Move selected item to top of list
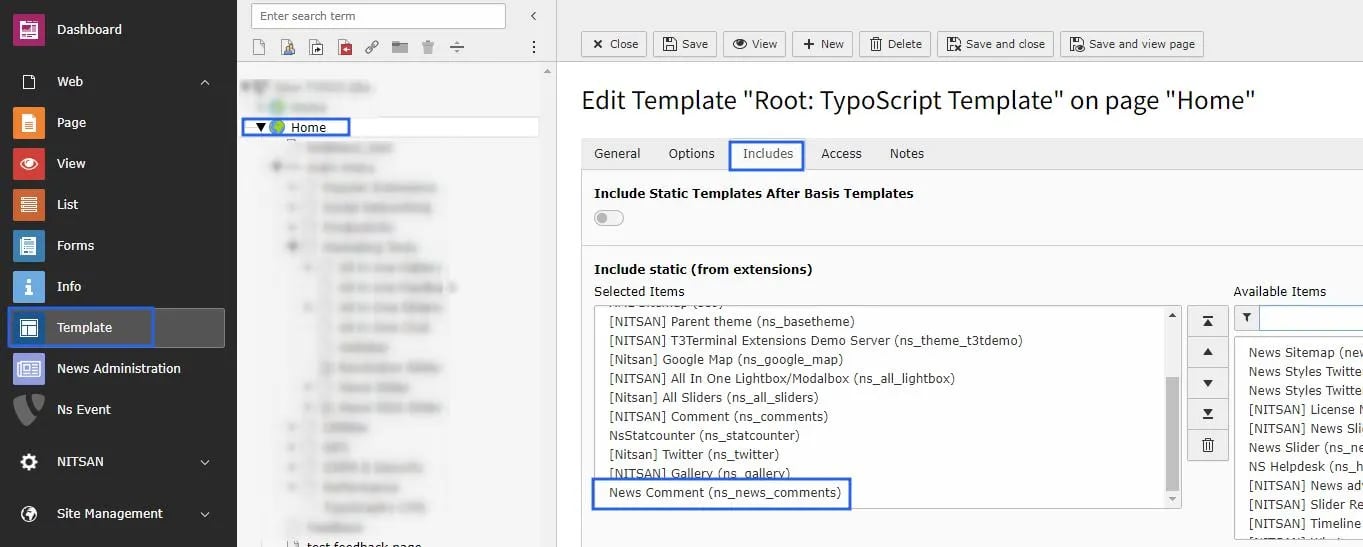This screenshot has width=1363, height=547. click(x=1208, y=321)
